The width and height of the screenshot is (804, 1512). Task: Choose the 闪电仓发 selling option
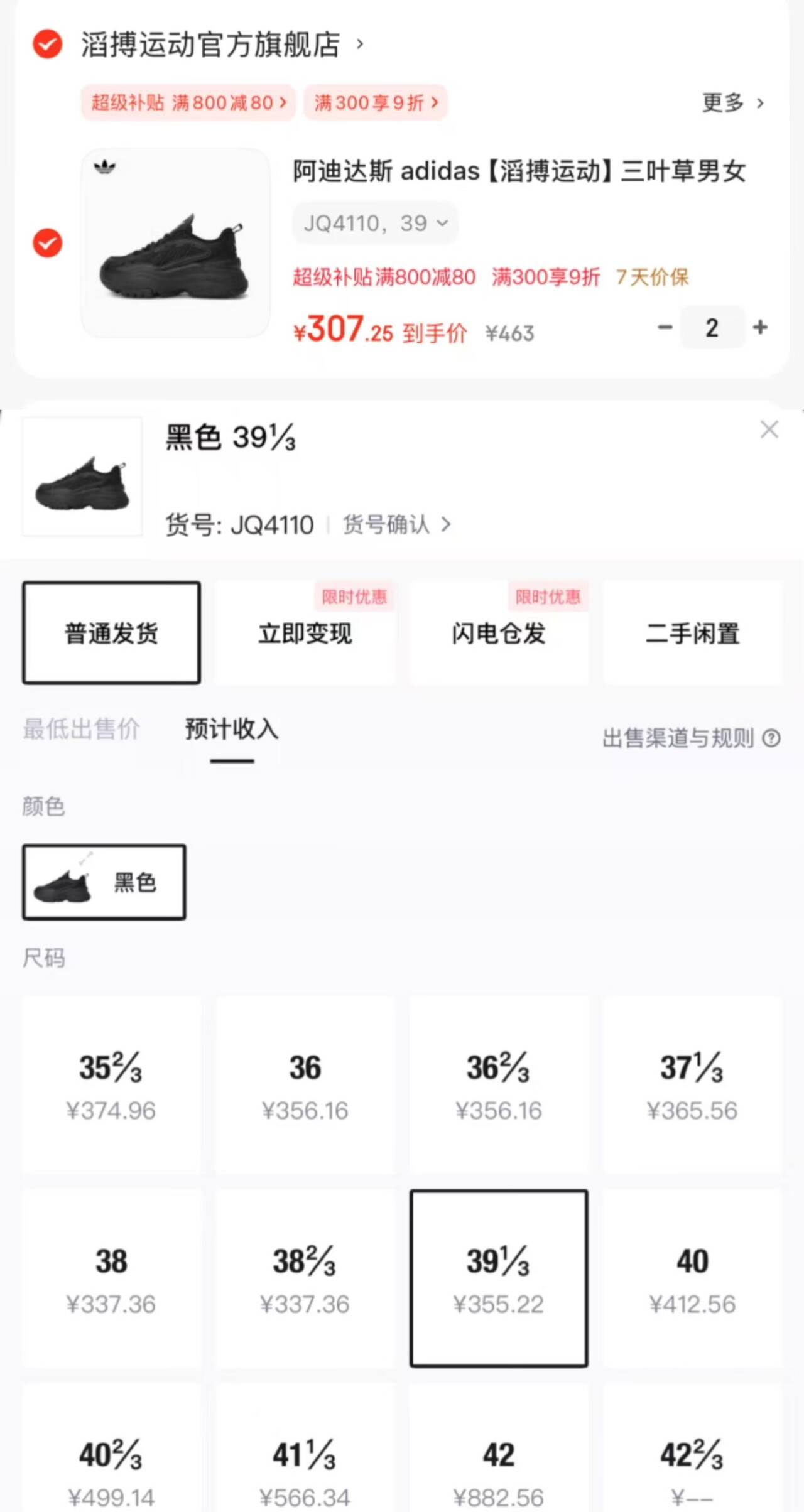coord(499,632)
